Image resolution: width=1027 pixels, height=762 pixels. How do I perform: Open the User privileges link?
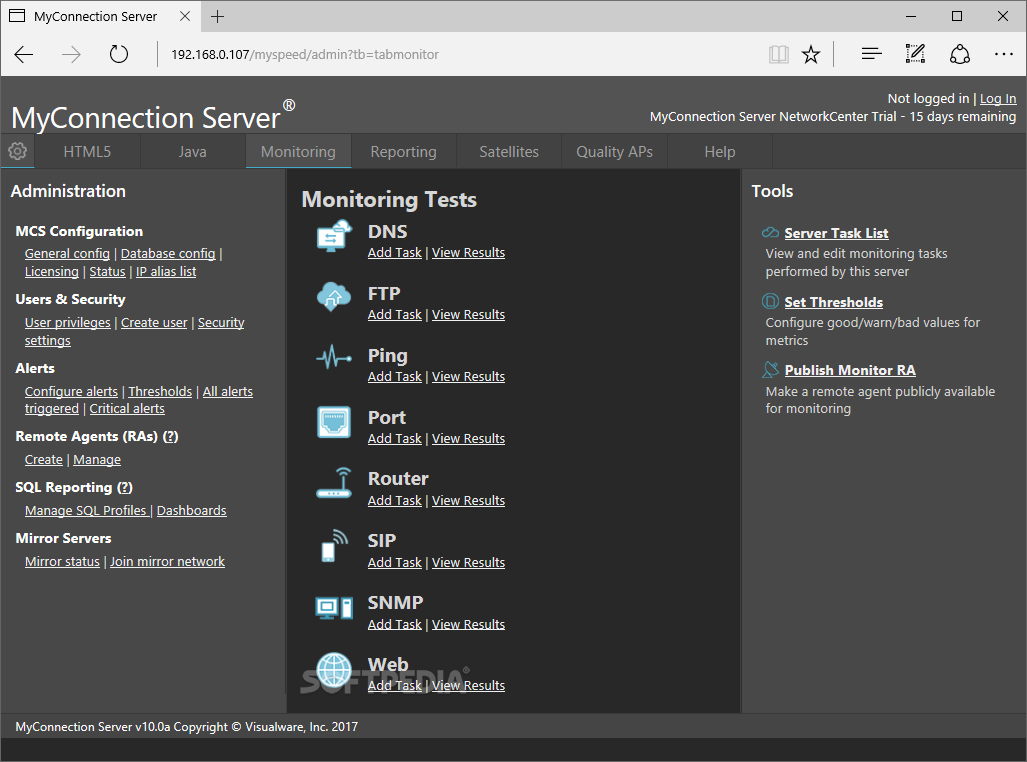coord(67,322)
